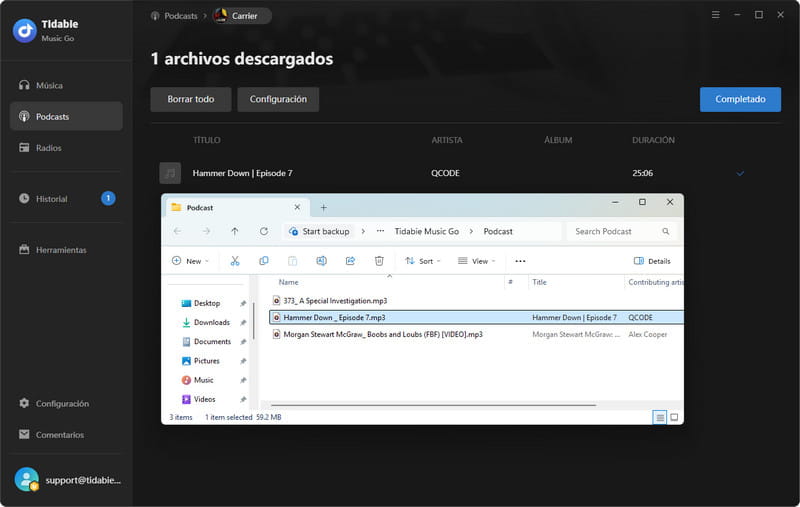Viewport: 800px width, 507px height.
Task: Click Tidabie Music Go breadcrumb in Explorer
Action: 427,231
